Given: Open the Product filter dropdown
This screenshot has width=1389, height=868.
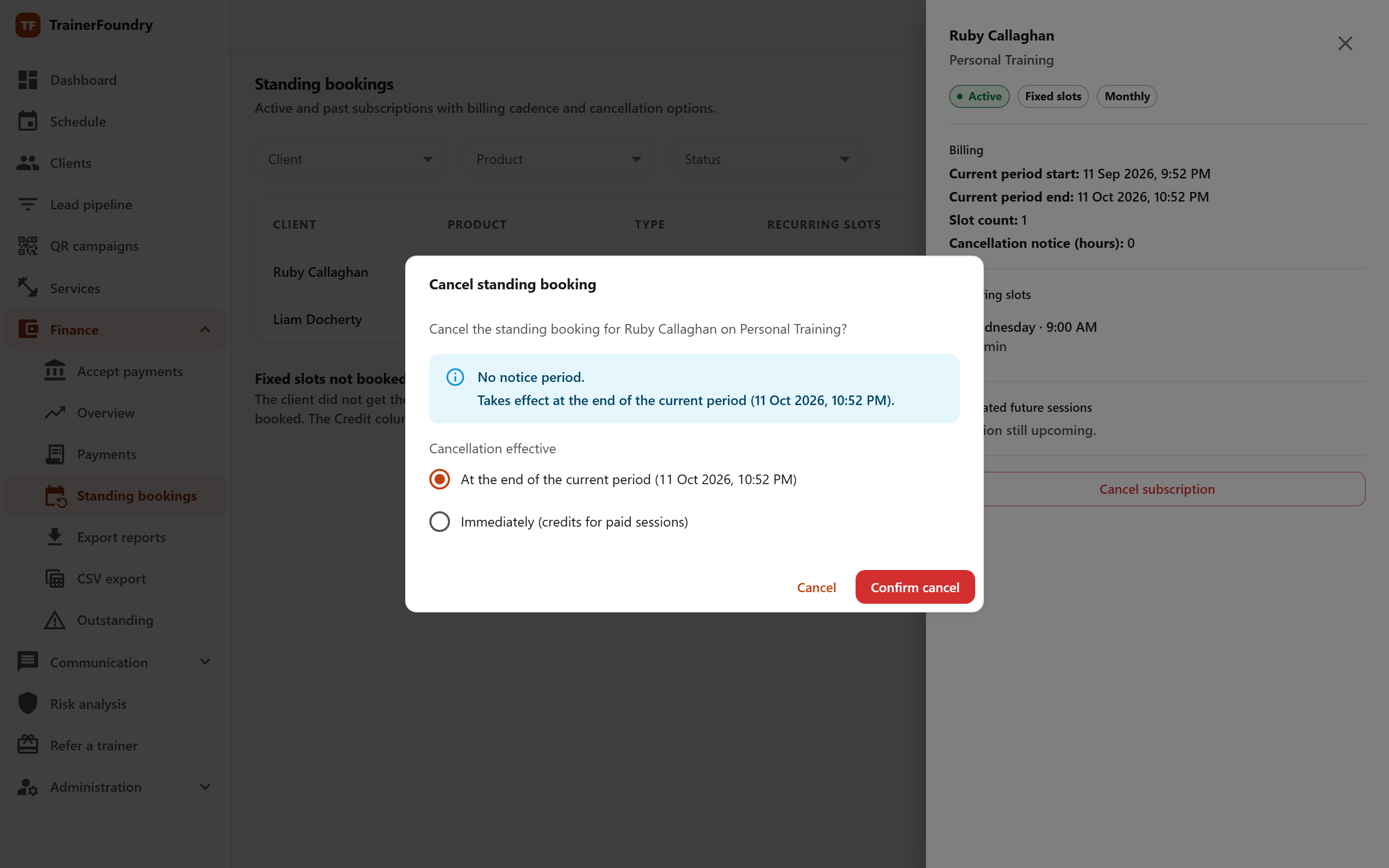Looking at the screenshot, I should click(559, 159).
